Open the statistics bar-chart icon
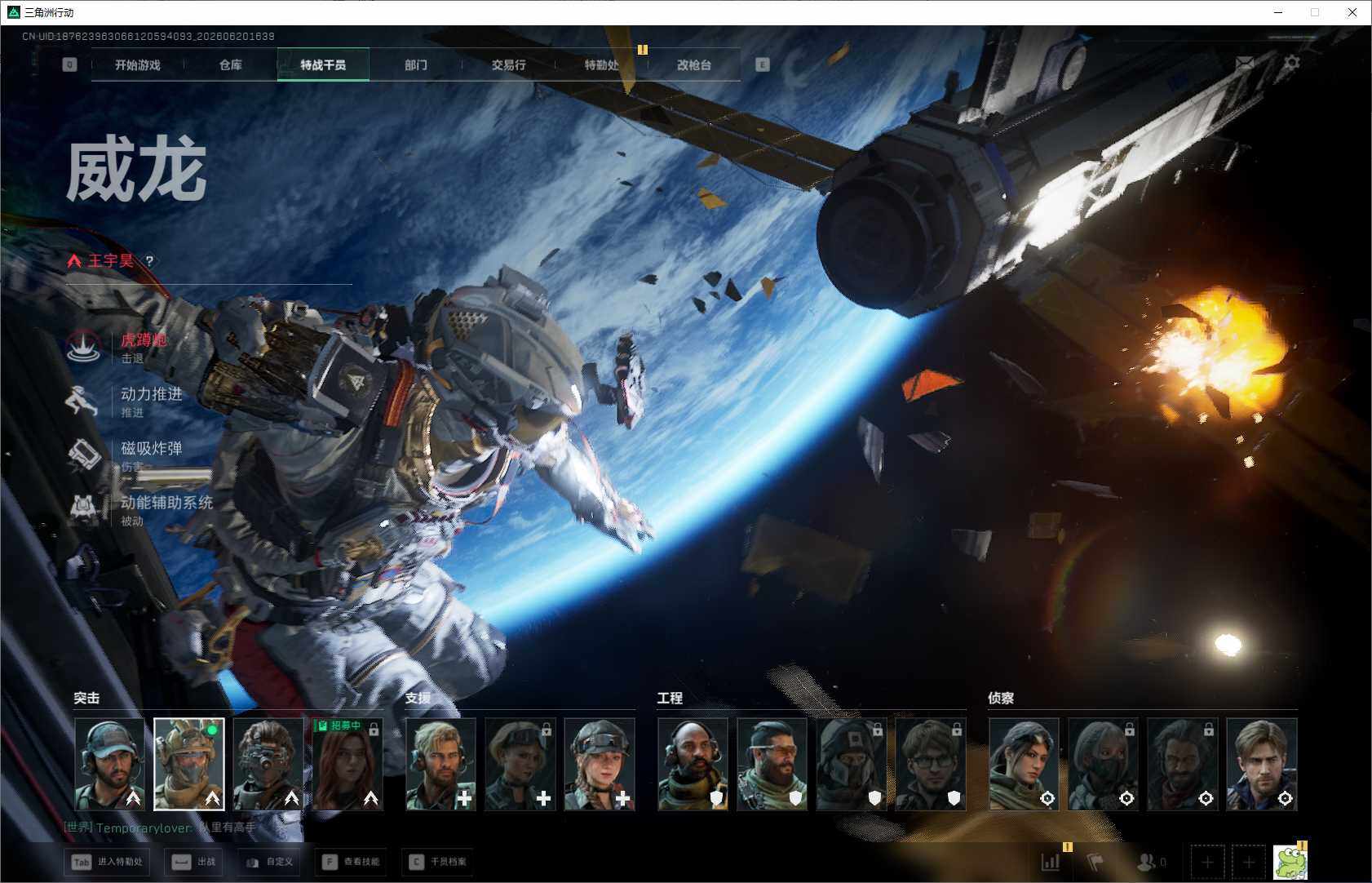Screen dimensions: 1372x883 1051,862
